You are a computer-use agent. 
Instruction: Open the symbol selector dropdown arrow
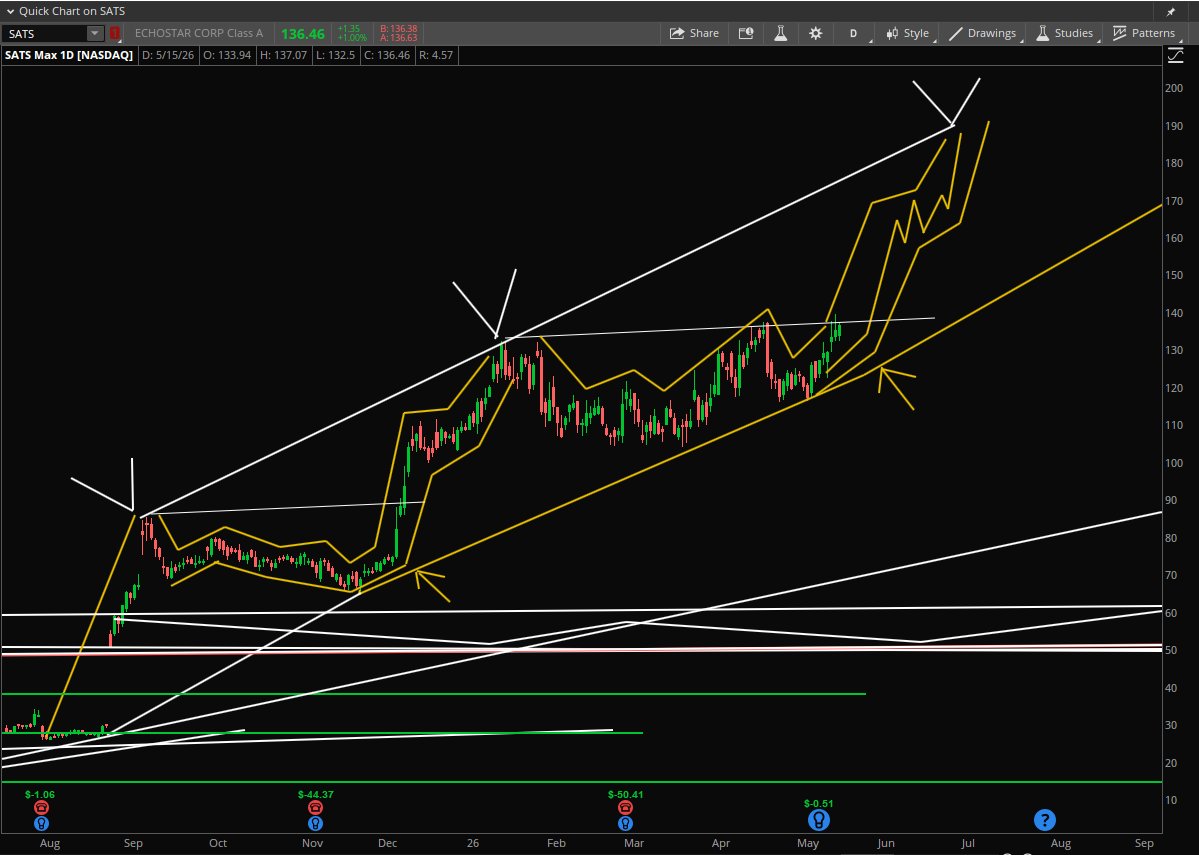(95, 34)
